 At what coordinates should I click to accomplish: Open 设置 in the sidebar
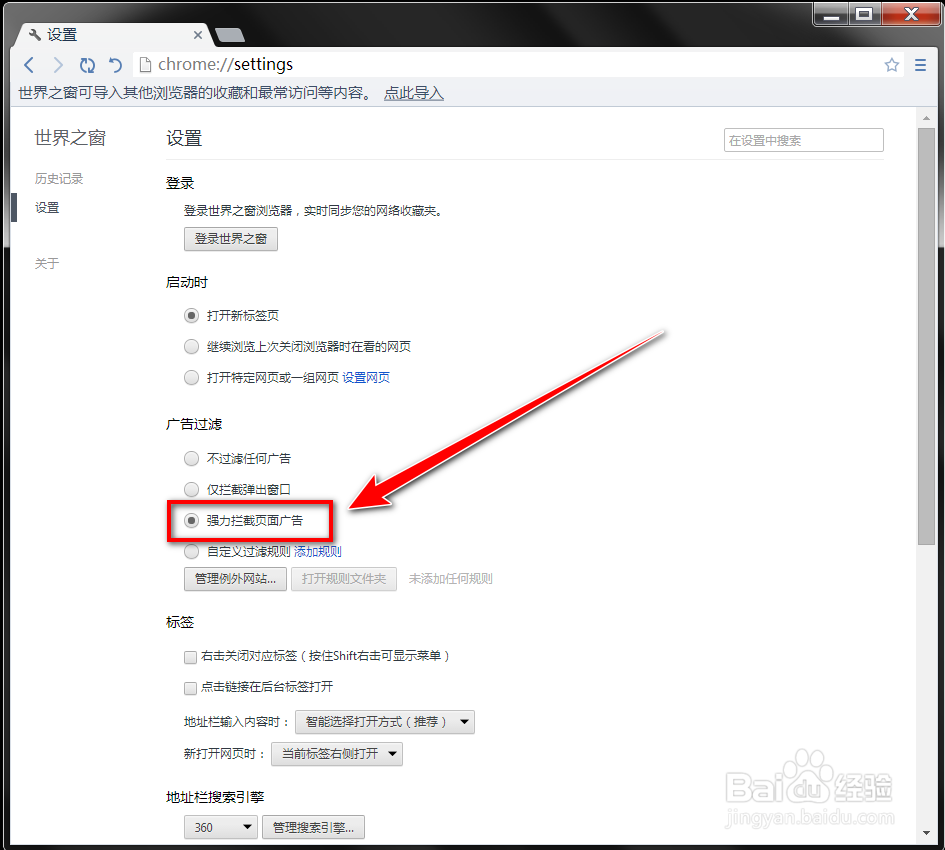click(x=47, y=207)
